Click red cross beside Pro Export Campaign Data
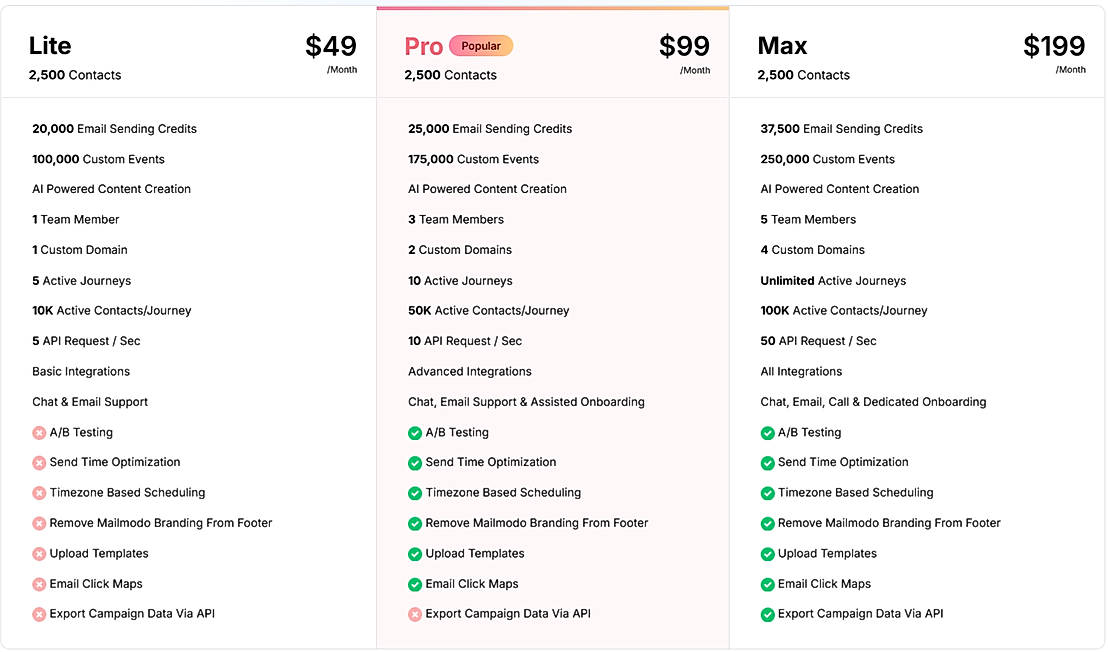 pos(415,614)
